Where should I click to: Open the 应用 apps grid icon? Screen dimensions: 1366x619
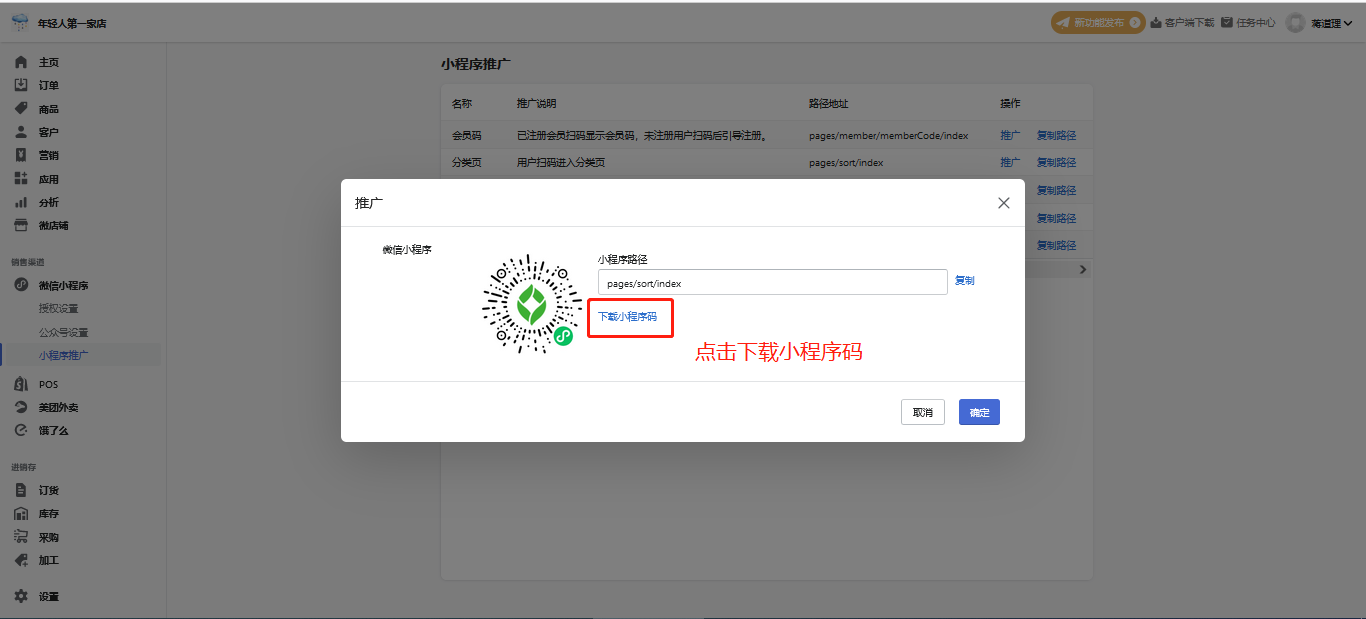coord(21,178)
